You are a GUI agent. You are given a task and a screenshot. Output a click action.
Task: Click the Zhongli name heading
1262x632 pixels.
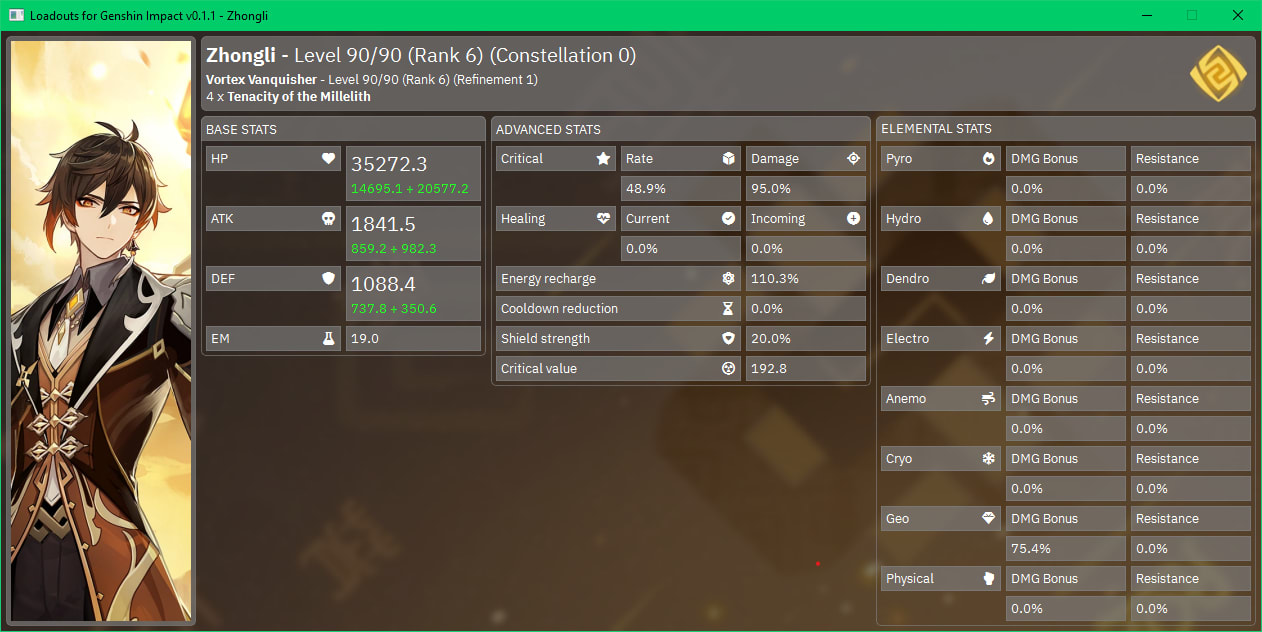(x=241, y=56)
